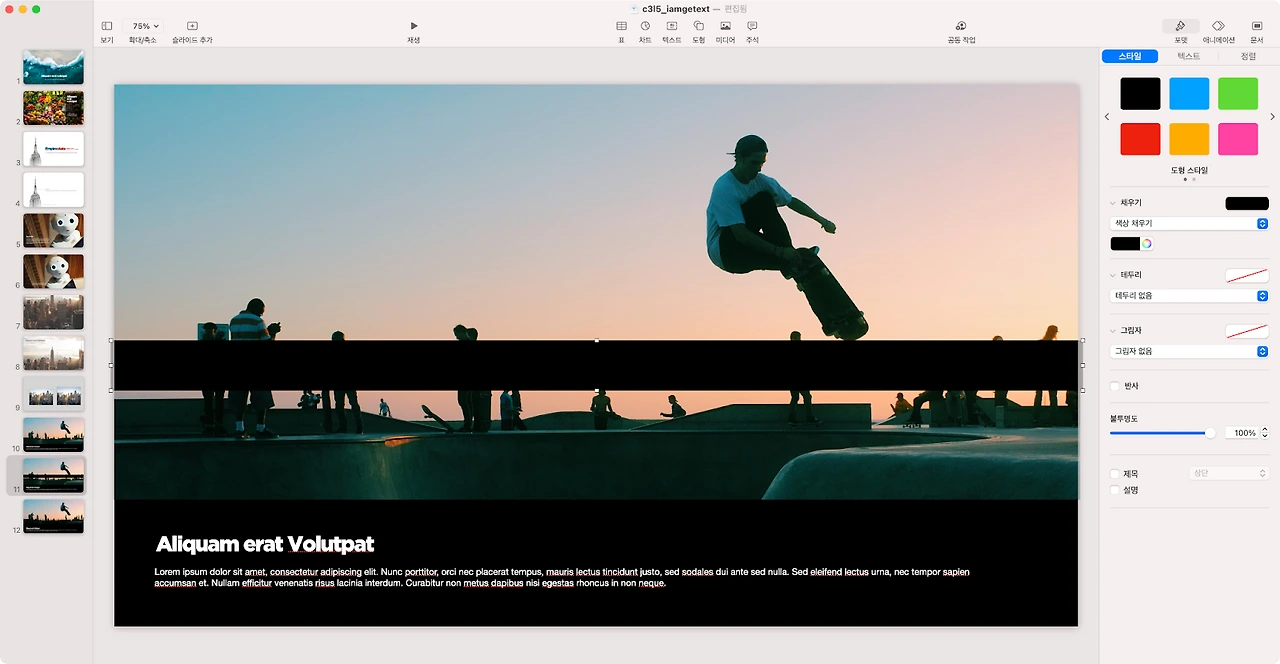Click the wide black fill preview swatch

click(x=1247, y=203)
